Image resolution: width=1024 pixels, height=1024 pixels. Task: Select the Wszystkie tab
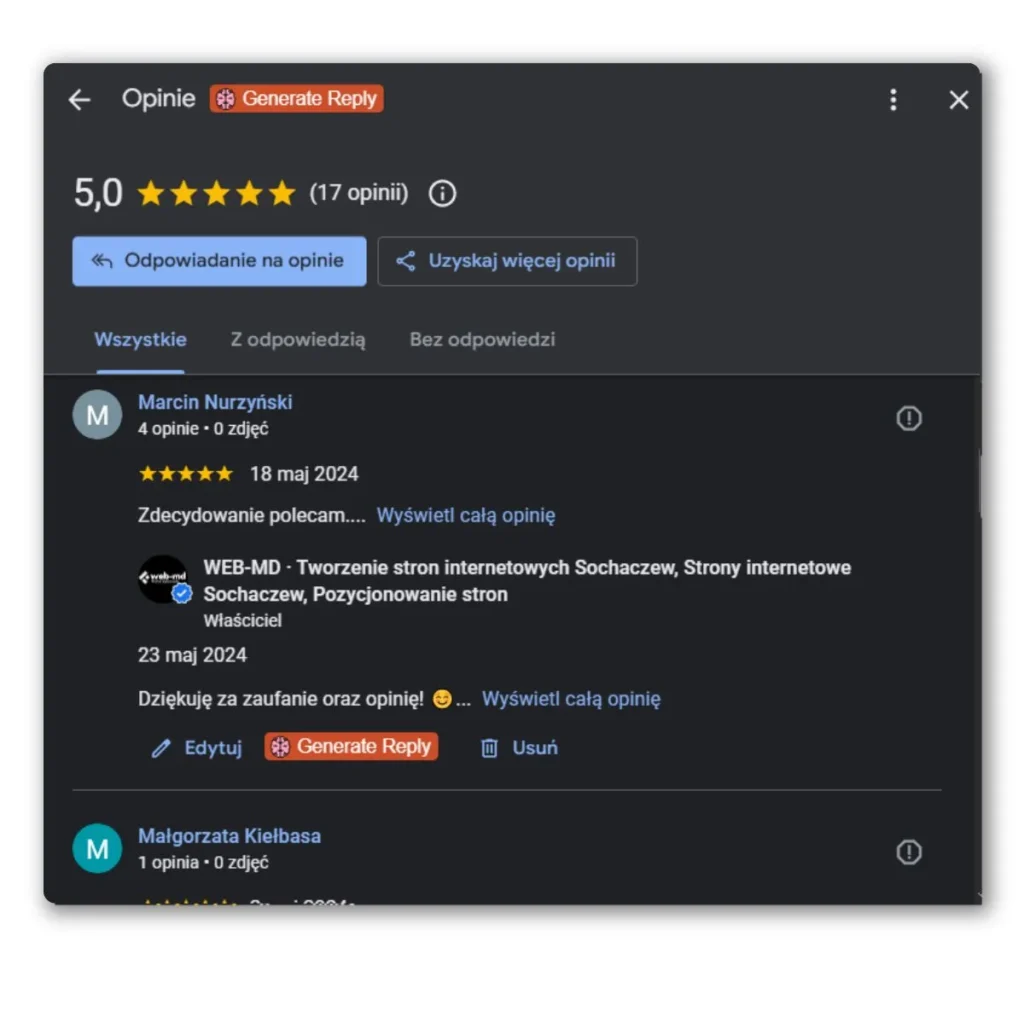[x=140, y=340]
